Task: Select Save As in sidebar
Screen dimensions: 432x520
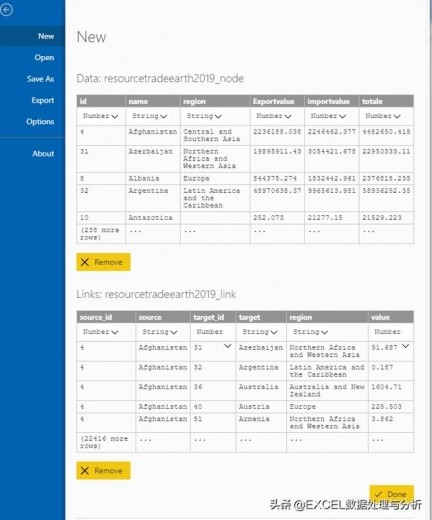Action: pyautogui.click(x=40, y=79)
